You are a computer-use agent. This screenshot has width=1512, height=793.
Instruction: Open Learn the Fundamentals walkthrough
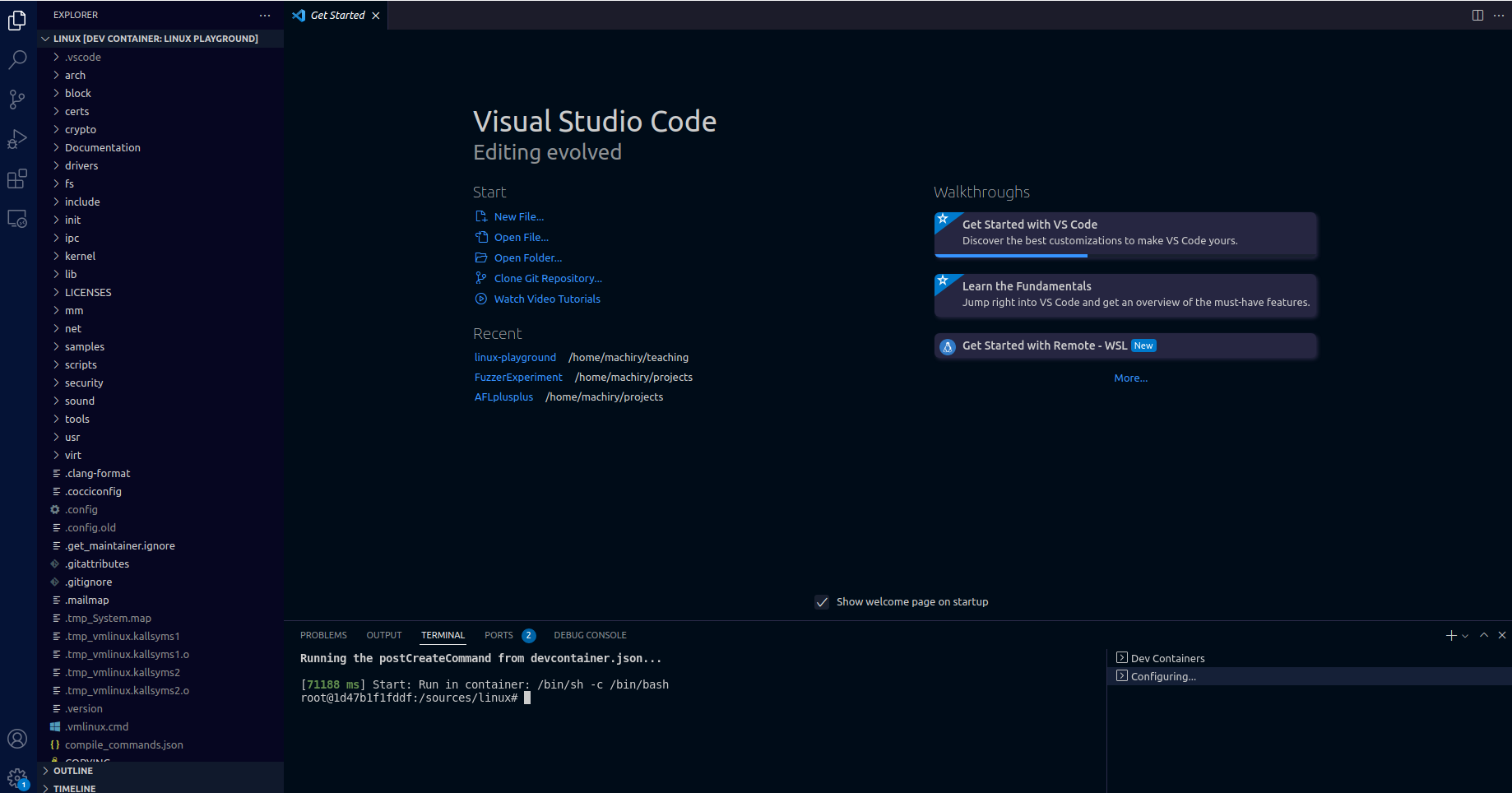[1125, 295]
